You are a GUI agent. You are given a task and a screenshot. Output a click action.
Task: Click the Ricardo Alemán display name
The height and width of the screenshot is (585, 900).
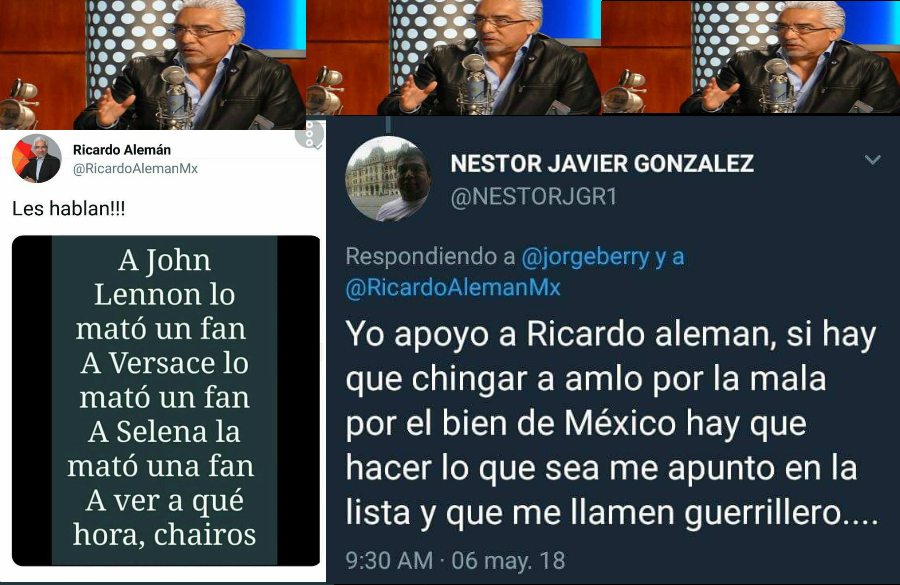[122, 150]
